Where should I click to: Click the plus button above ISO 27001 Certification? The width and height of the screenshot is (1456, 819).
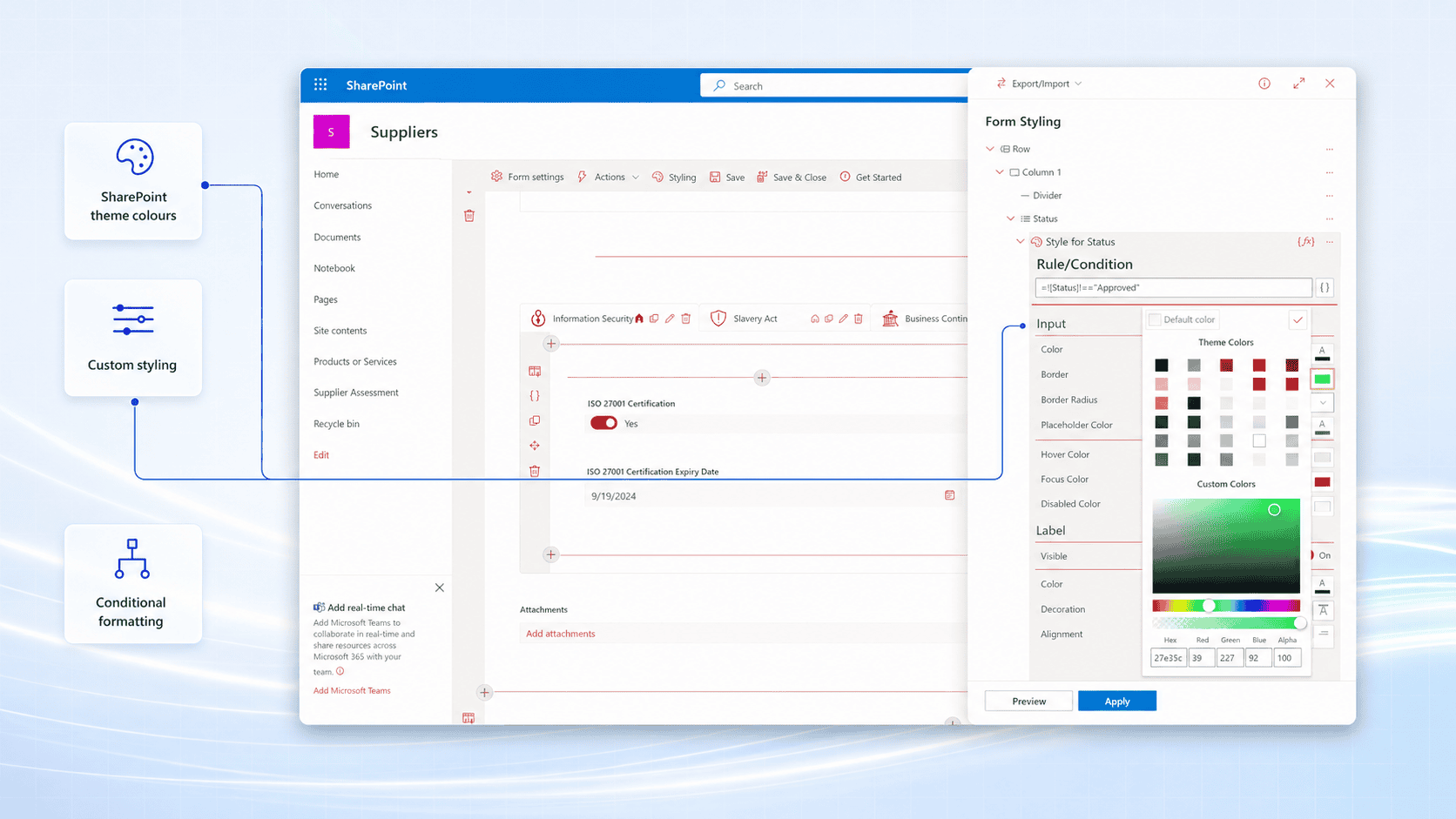[x=762, y=378]
